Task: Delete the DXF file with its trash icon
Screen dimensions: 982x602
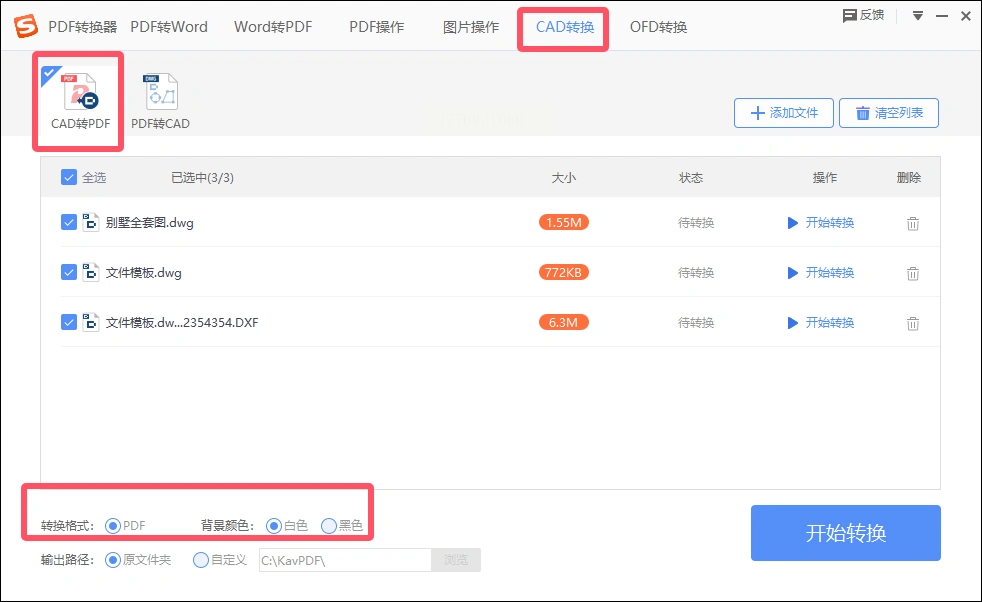Action: pyautogui.click(x=912, y=323)
